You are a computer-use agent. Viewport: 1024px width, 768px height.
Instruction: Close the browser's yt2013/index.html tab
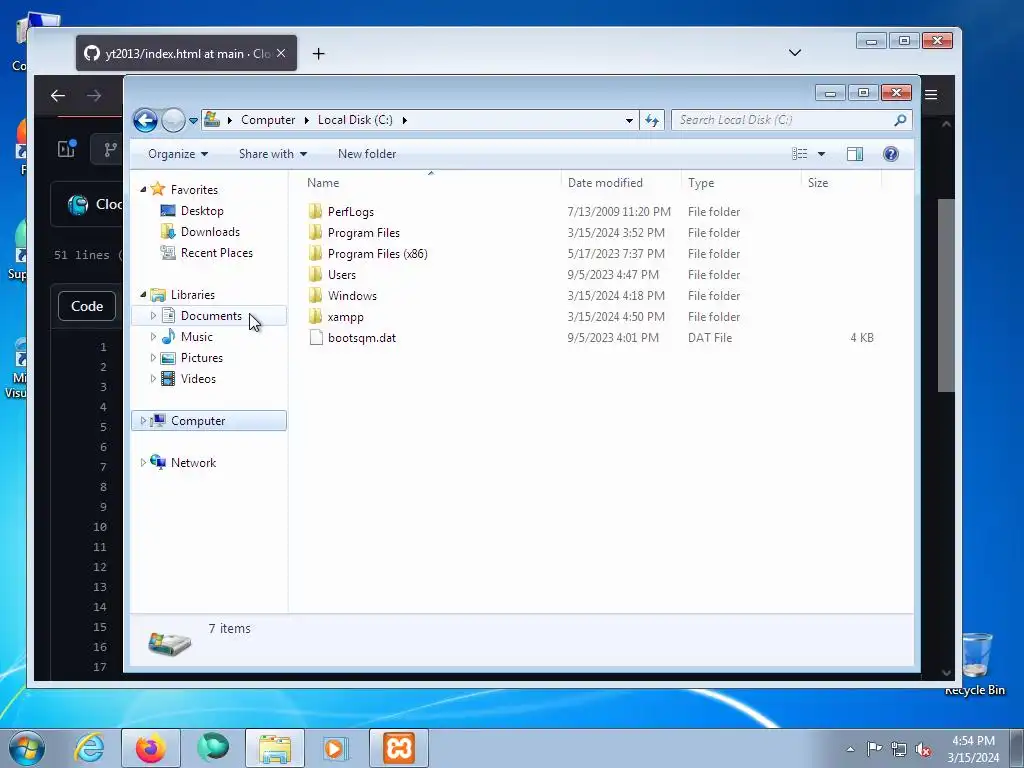point(281,54)
